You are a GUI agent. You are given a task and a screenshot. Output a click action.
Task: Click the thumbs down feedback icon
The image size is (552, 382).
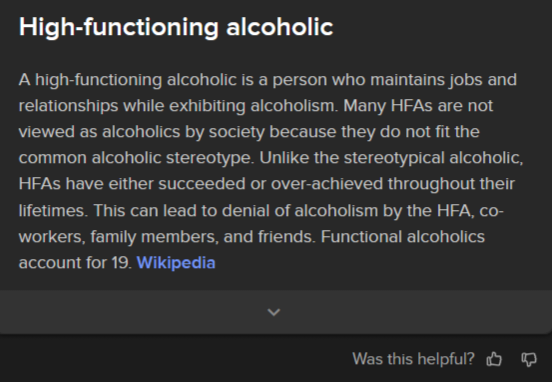click(x=529, y=359)
